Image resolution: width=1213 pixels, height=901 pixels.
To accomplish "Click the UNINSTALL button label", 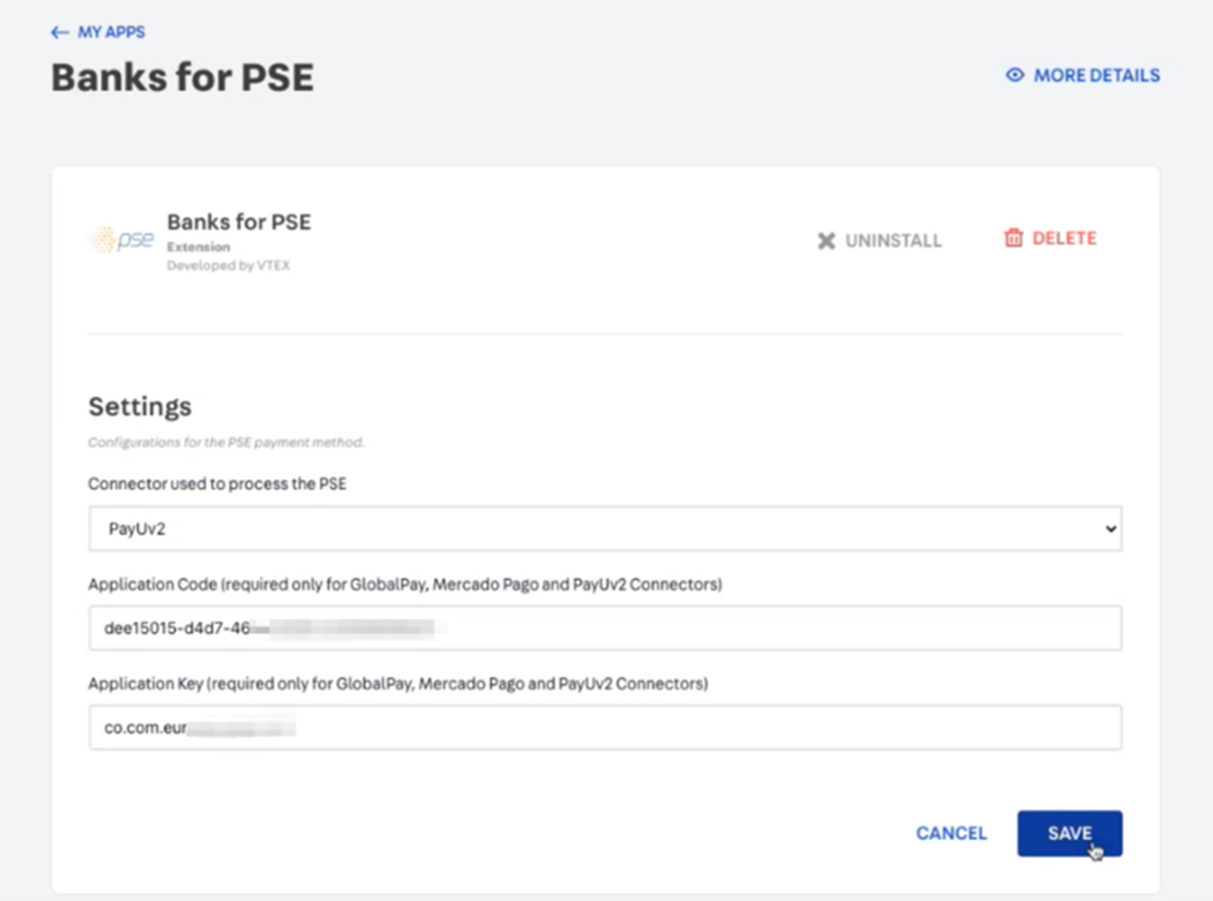I will (x=893, y=241).
